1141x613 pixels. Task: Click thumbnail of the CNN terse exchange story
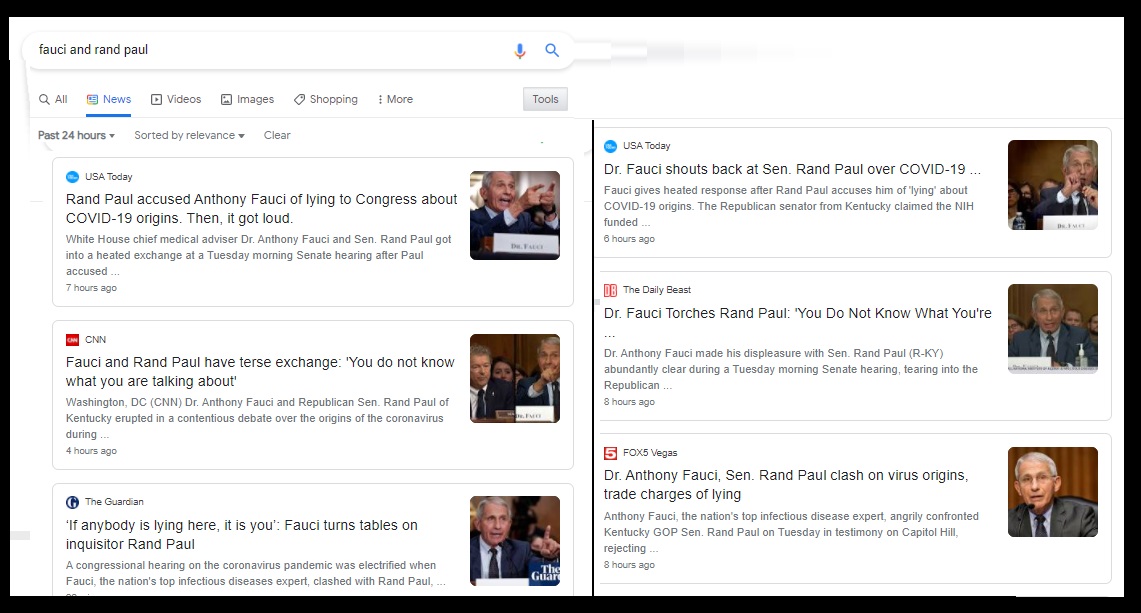point(515,379)
